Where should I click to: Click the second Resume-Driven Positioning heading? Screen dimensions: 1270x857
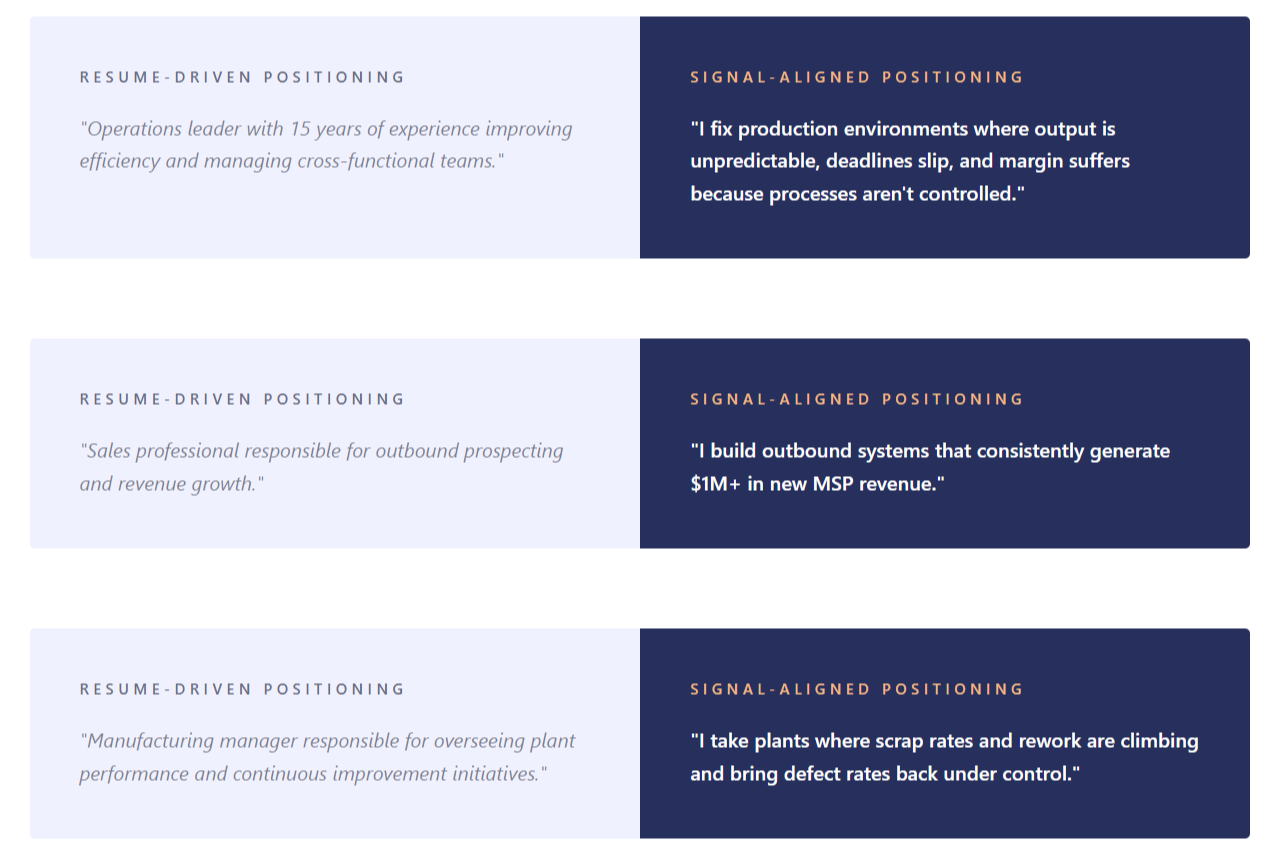point(242,399)
